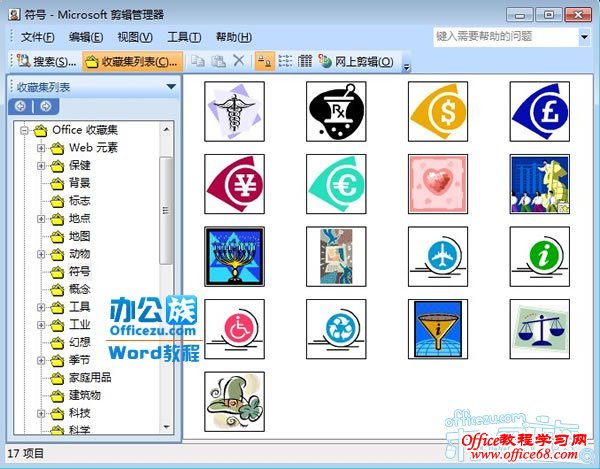Select the red yen sign clip

coord(234,184)
